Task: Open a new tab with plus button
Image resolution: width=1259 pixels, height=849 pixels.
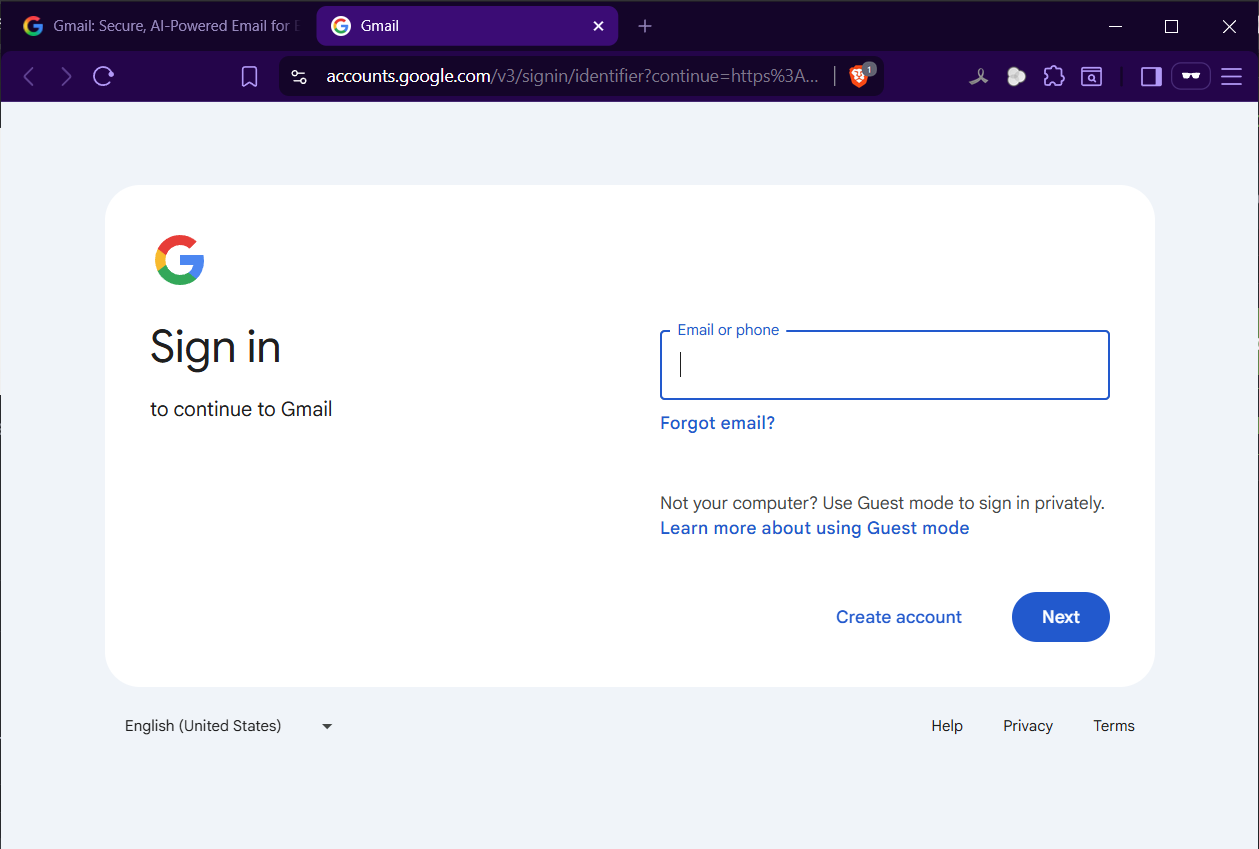Action: pos(645,26)
